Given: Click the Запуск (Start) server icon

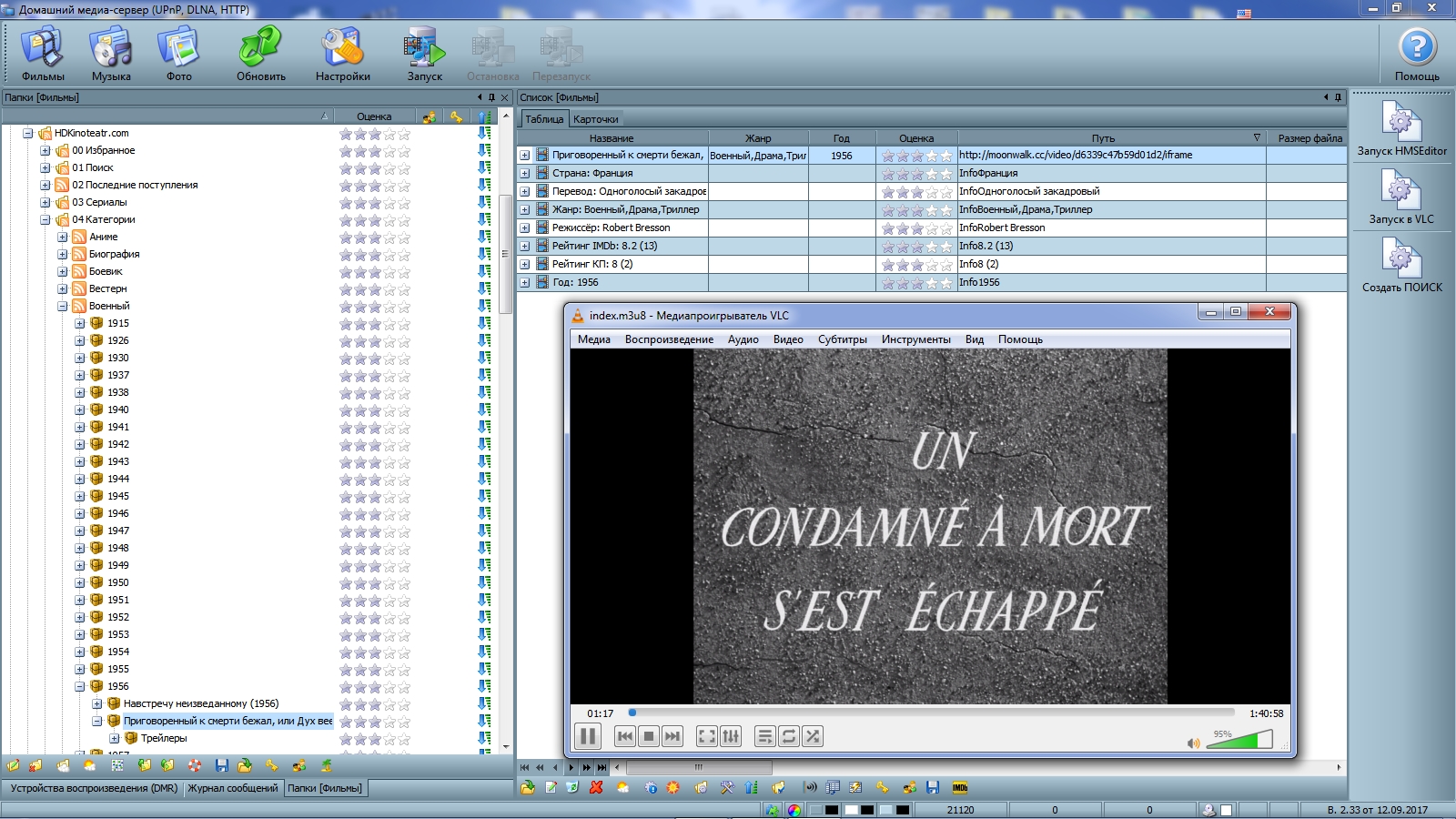Looking at the screenshot, I should pos(424,53).
